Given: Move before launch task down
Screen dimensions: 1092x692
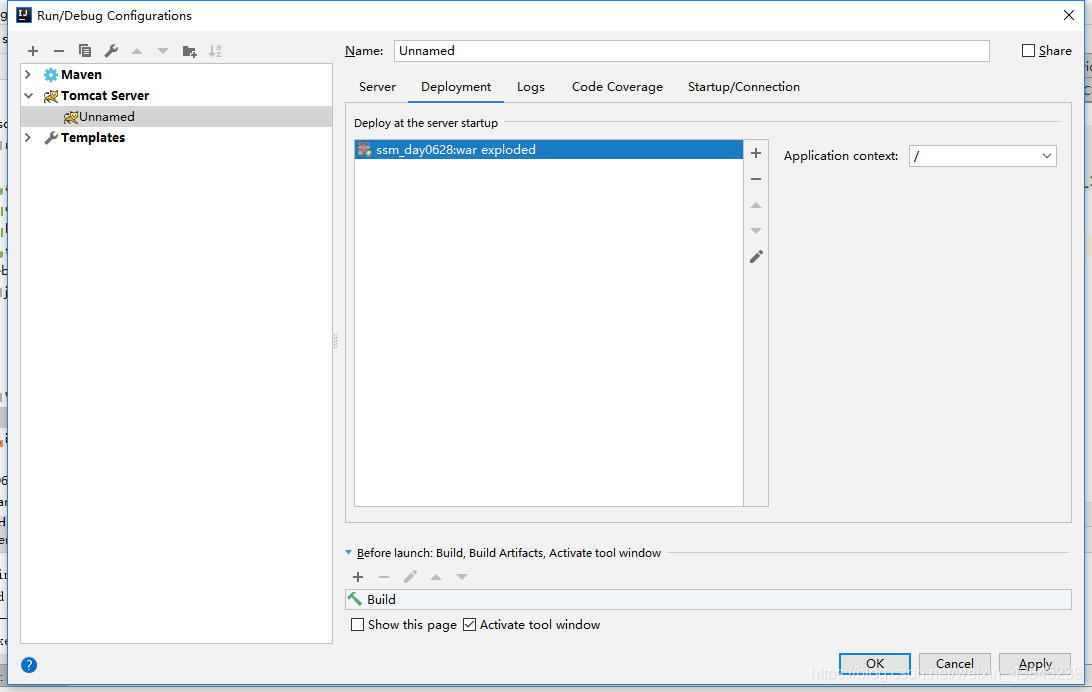Looking at the screenshot, I should (462, 577).
